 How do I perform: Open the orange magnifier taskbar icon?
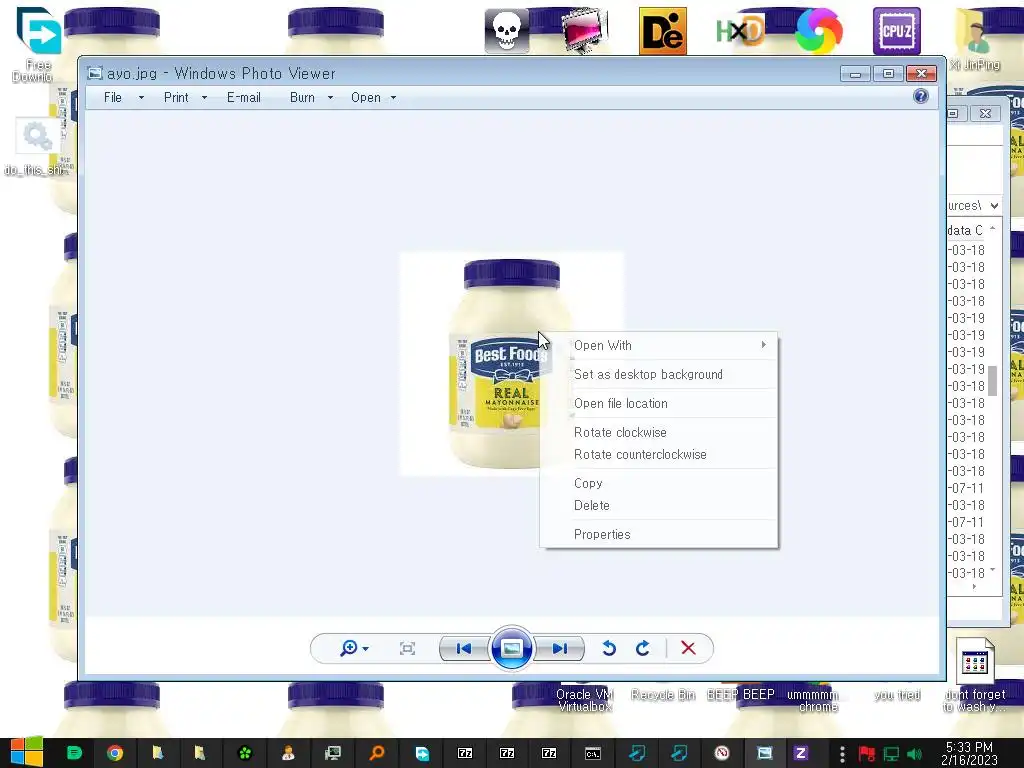[x=377, y=753]
